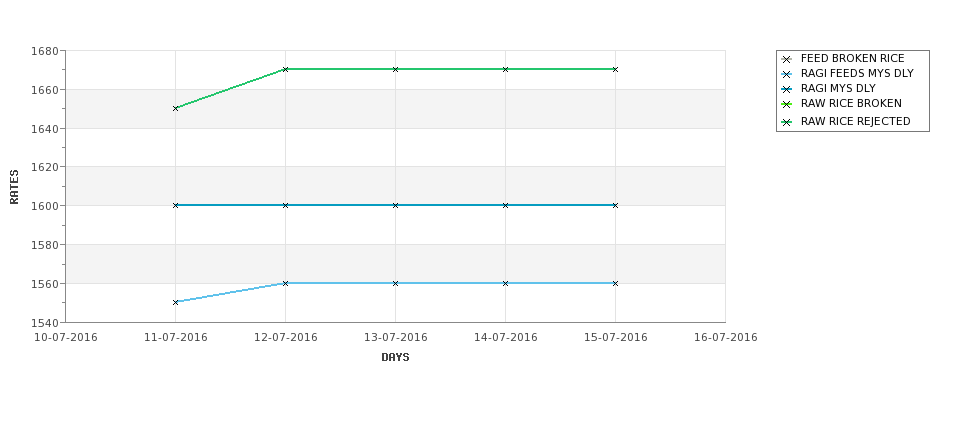Click the 1600 line point on 13-07-2016

(395, 205)
